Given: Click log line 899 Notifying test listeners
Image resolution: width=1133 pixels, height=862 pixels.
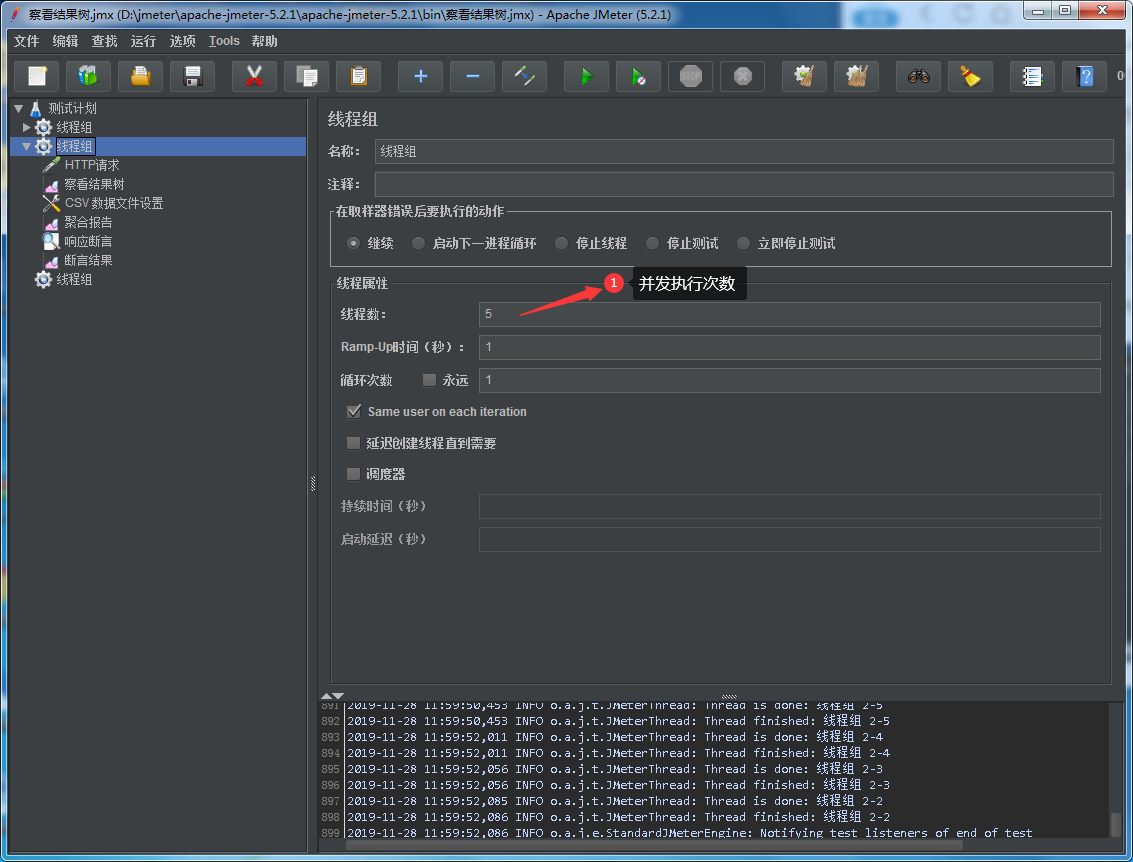Looking at the screenshot, I should pyautogui.click(x=689, y=833).
